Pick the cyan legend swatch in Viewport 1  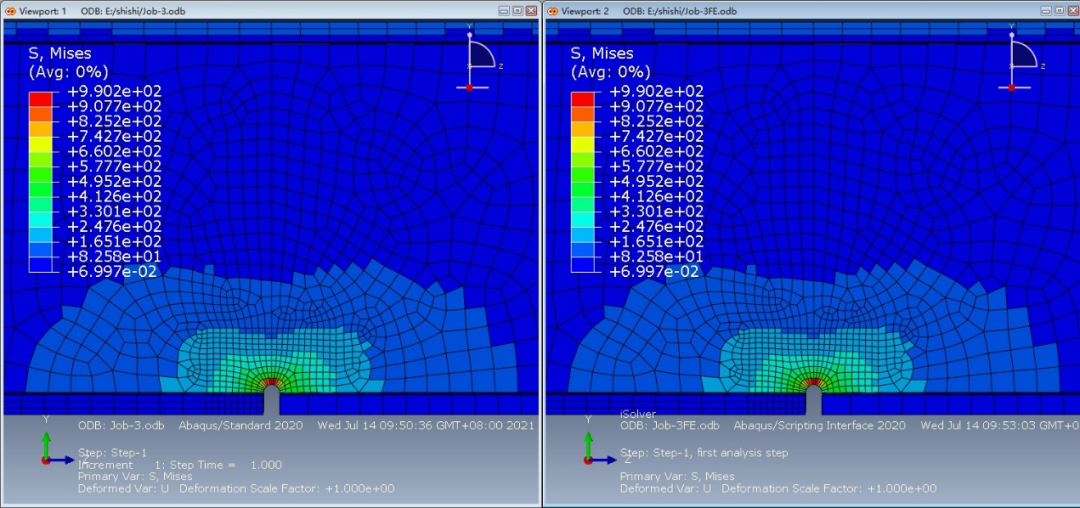tap(40, 219)
